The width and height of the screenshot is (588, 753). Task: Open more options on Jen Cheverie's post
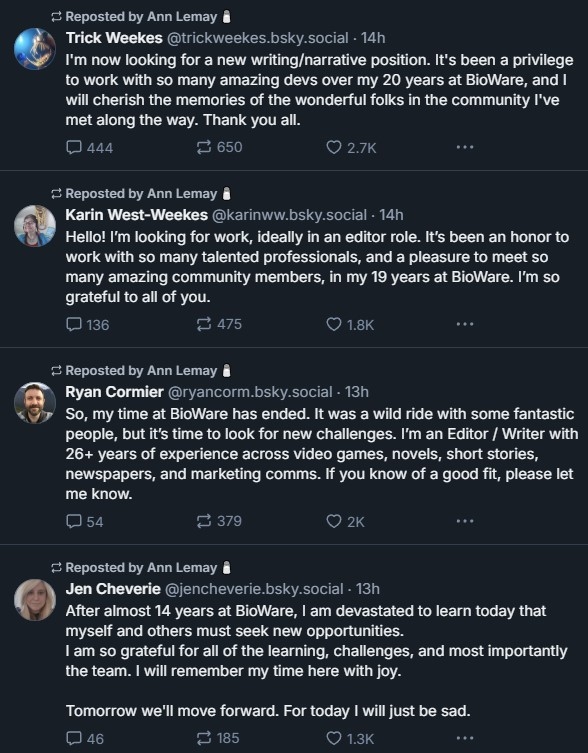465,738
